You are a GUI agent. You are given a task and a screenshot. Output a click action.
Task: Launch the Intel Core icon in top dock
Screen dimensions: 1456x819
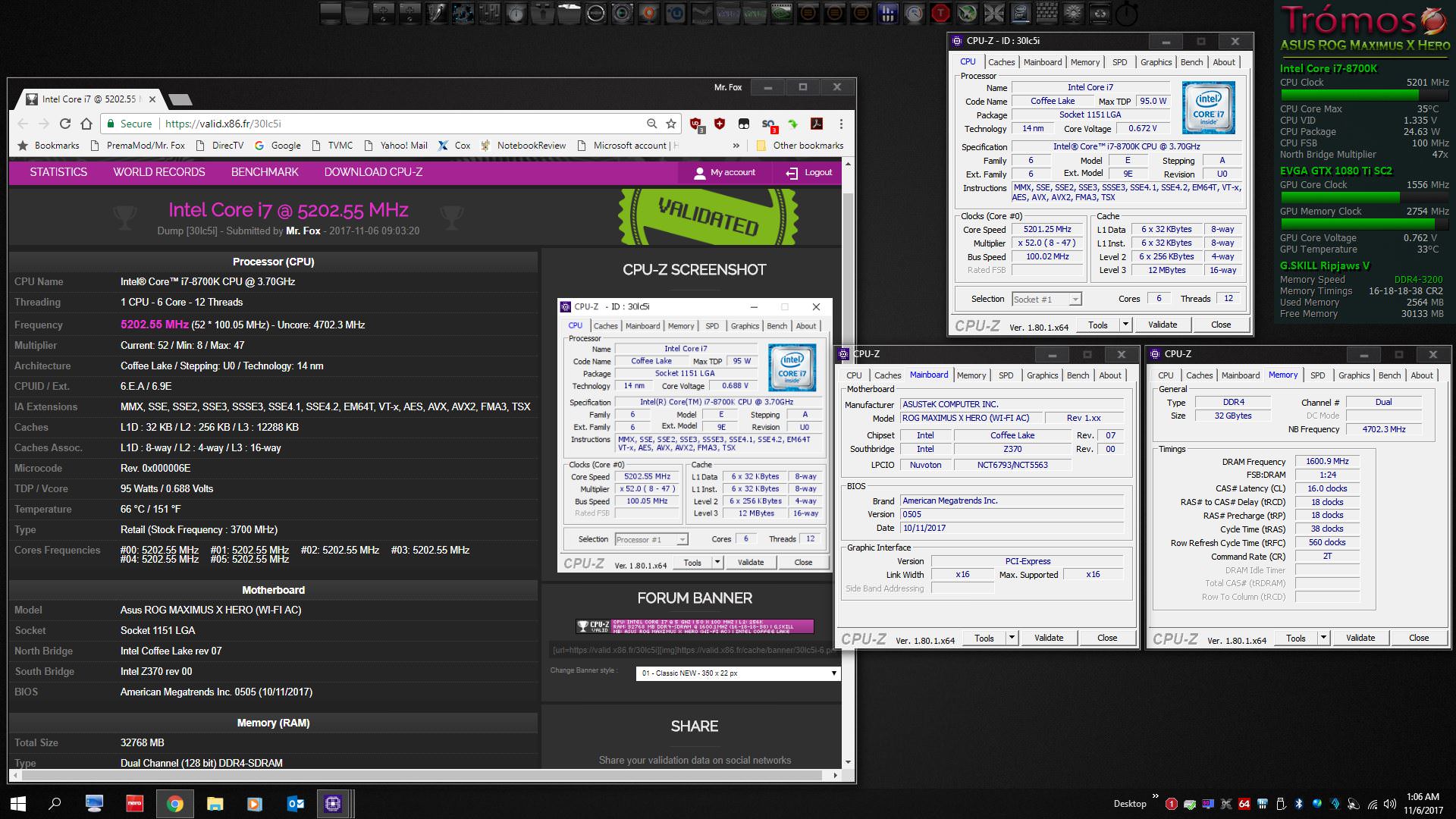(x=1020, y=13)
